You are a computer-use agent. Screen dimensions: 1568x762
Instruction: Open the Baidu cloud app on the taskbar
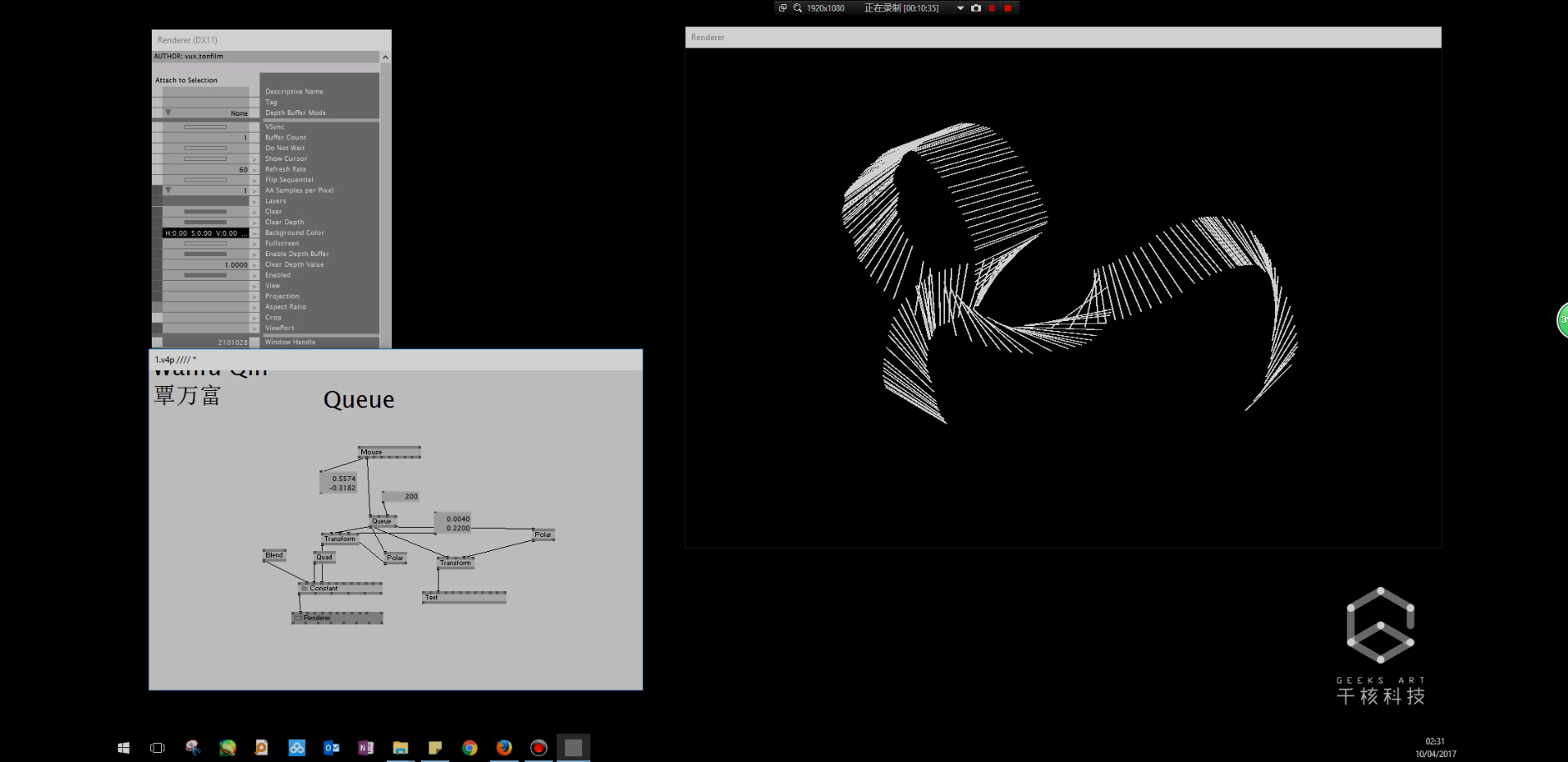(x=296, y=747)
